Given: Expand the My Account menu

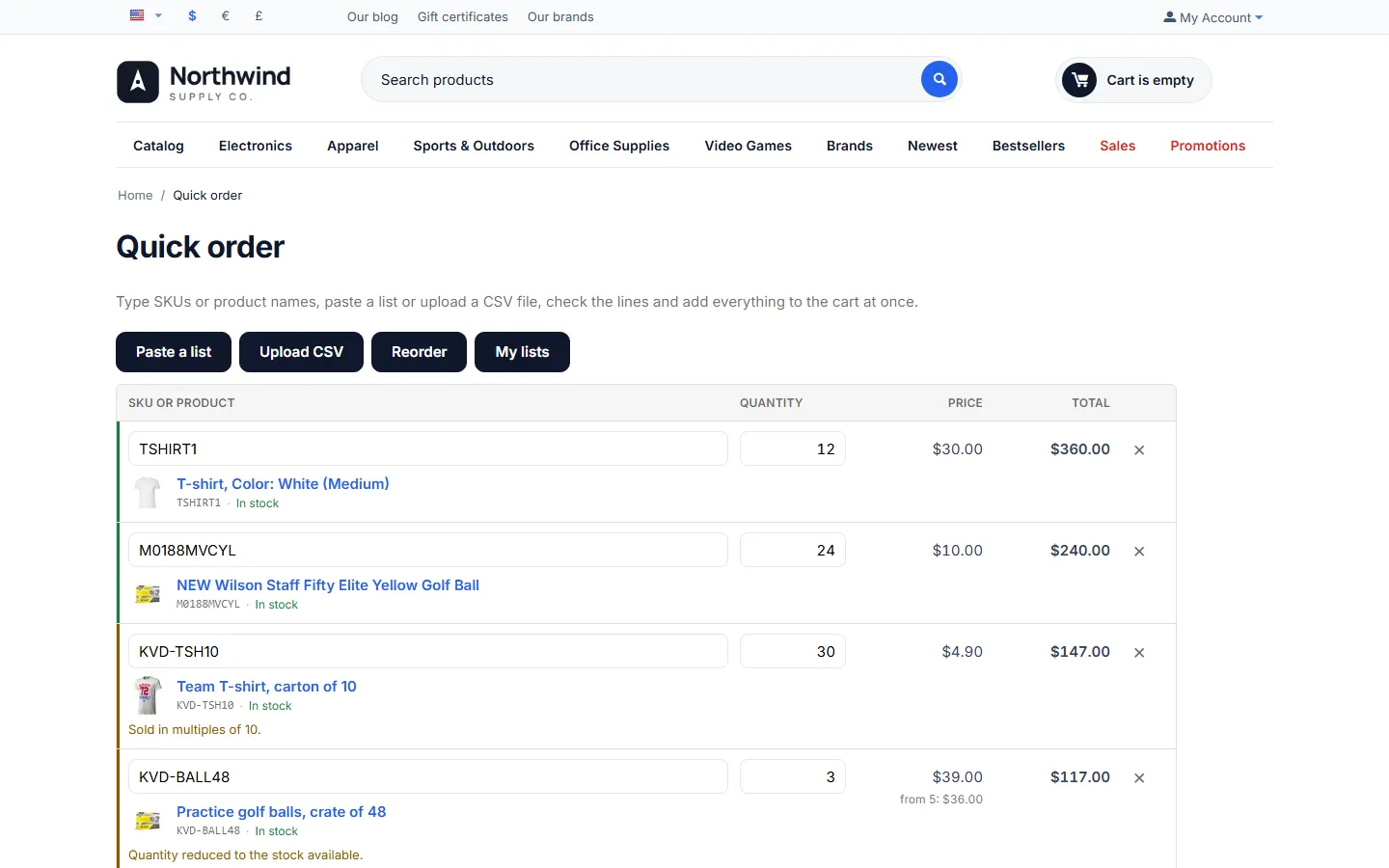Looking at the screenshot, I should [x=1212, y=17].
